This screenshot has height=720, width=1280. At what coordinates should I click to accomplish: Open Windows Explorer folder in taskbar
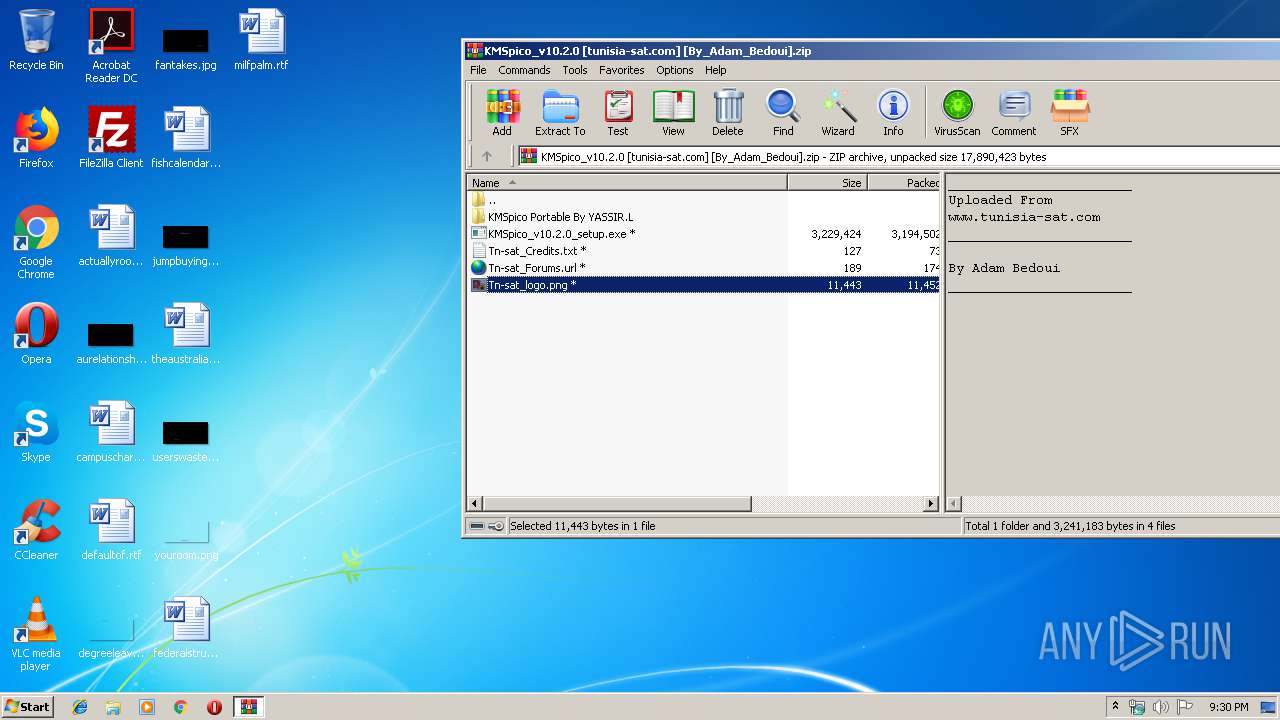(x=113, y=707)
